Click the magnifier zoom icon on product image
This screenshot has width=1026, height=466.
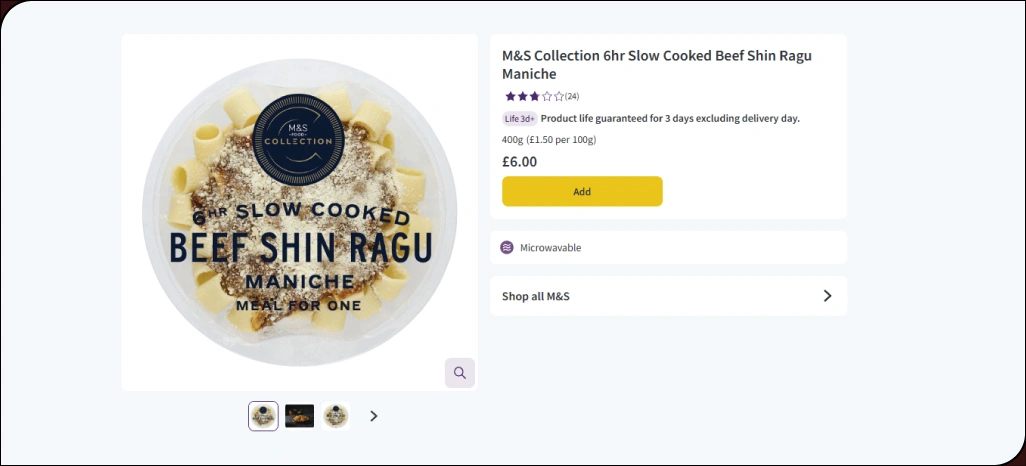click(x=460, y=373)
